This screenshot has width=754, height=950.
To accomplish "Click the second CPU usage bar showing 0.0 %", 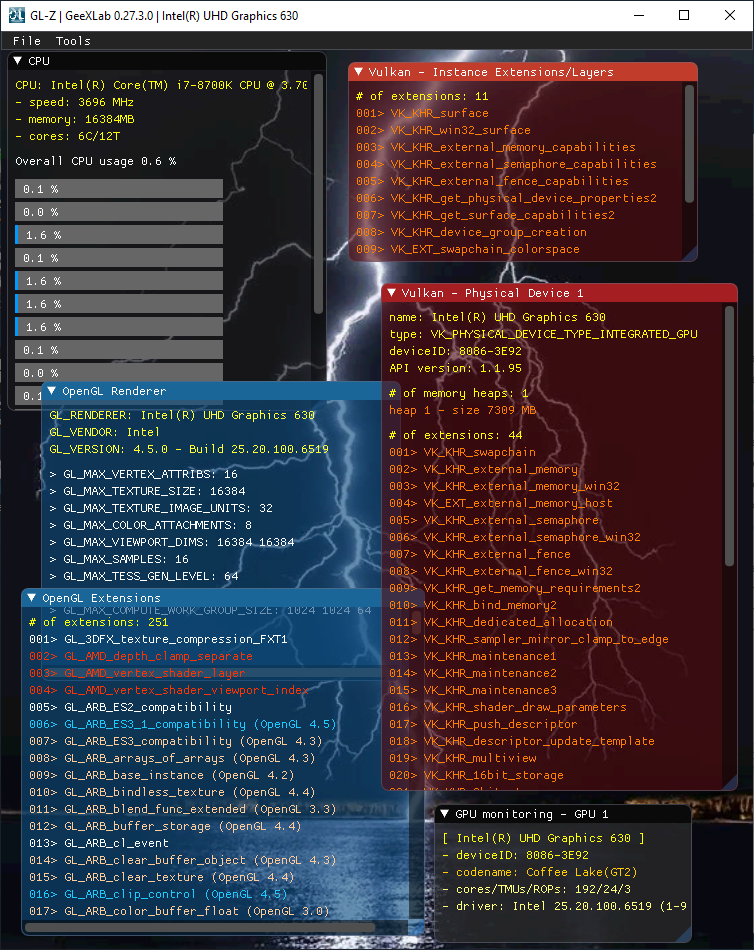I will 119,212.
